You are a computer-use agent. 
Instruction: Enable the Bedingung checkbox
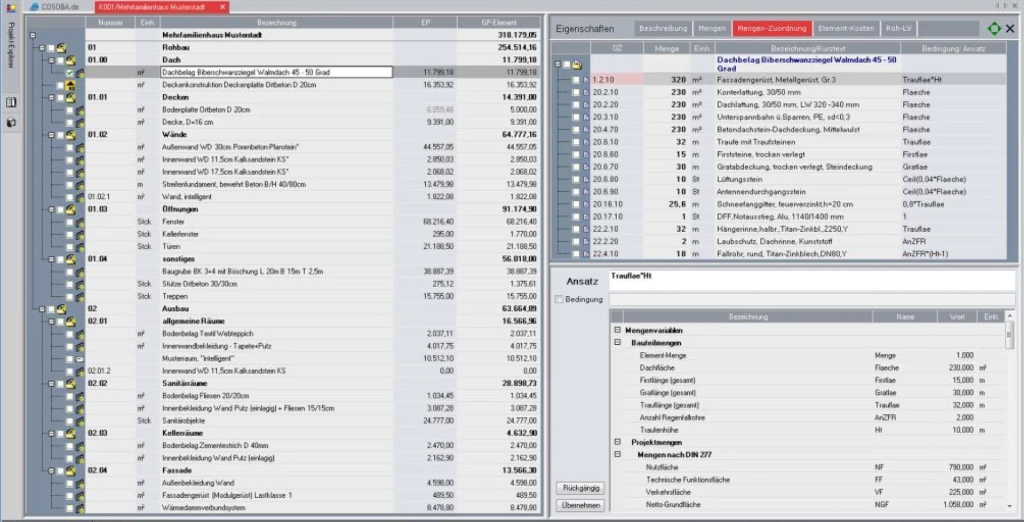tap(559, 299)
